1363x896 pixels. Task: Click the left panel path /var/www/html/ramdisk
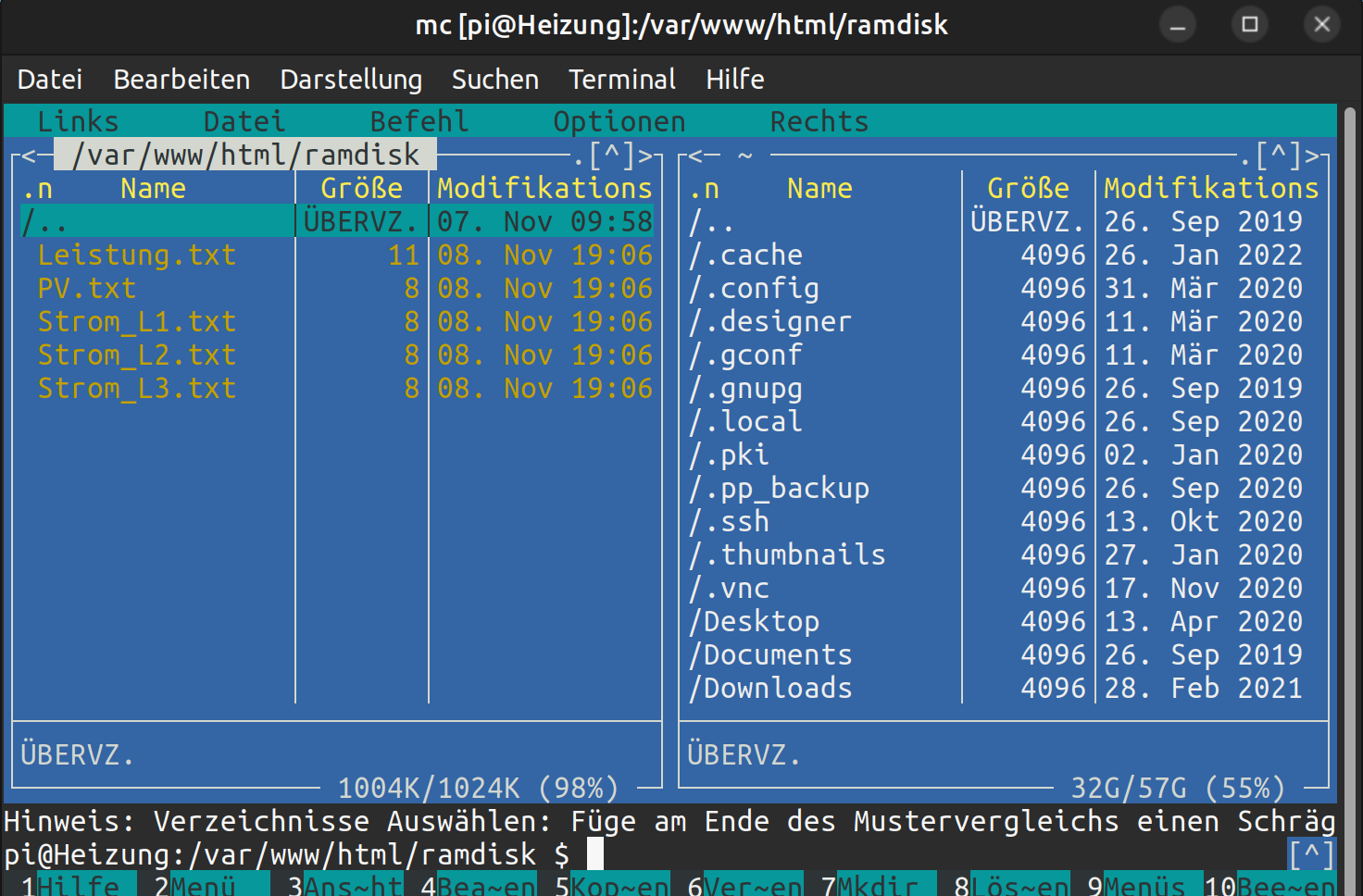[245, 155]
